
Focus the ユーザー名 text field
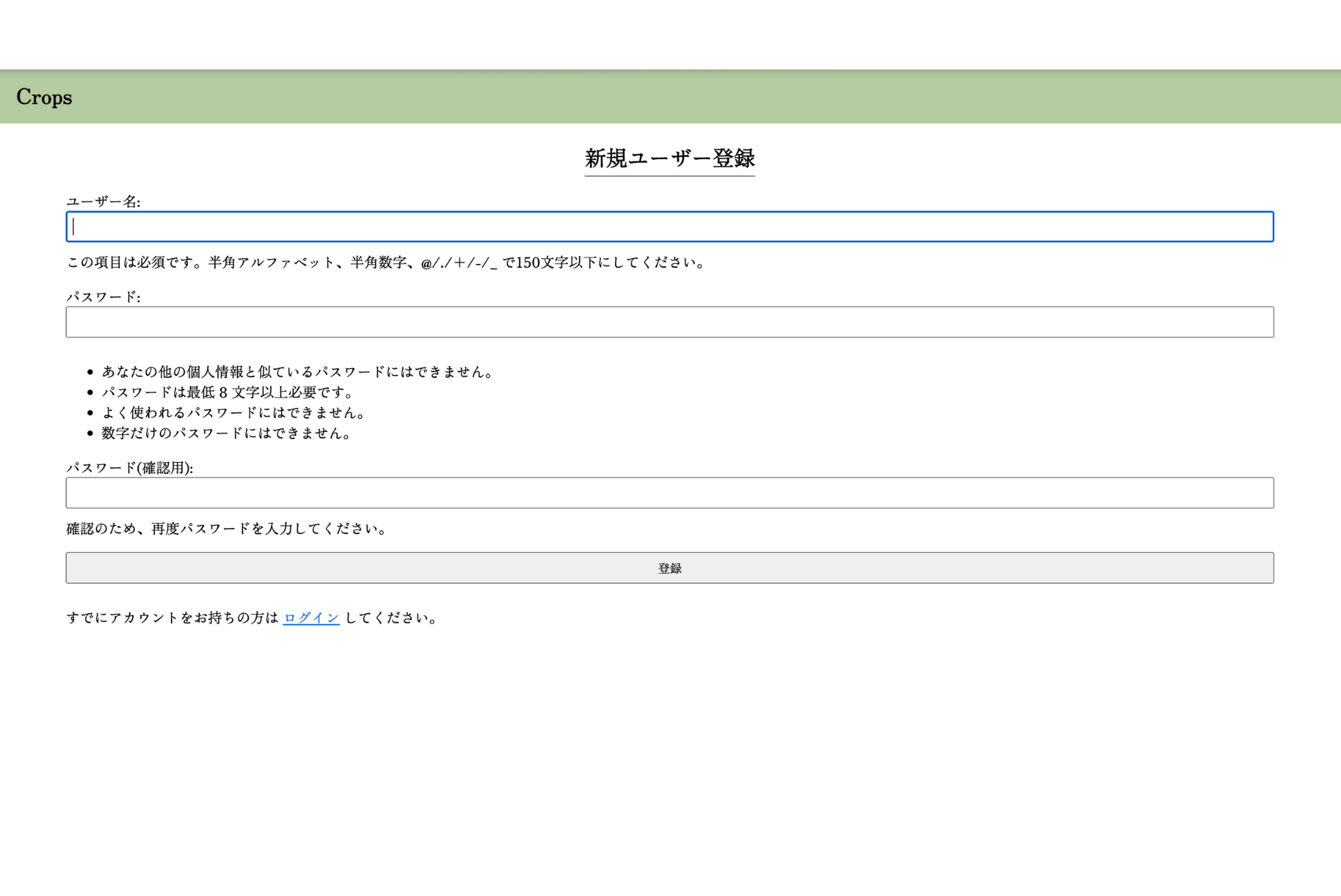(x=669, y=227)
